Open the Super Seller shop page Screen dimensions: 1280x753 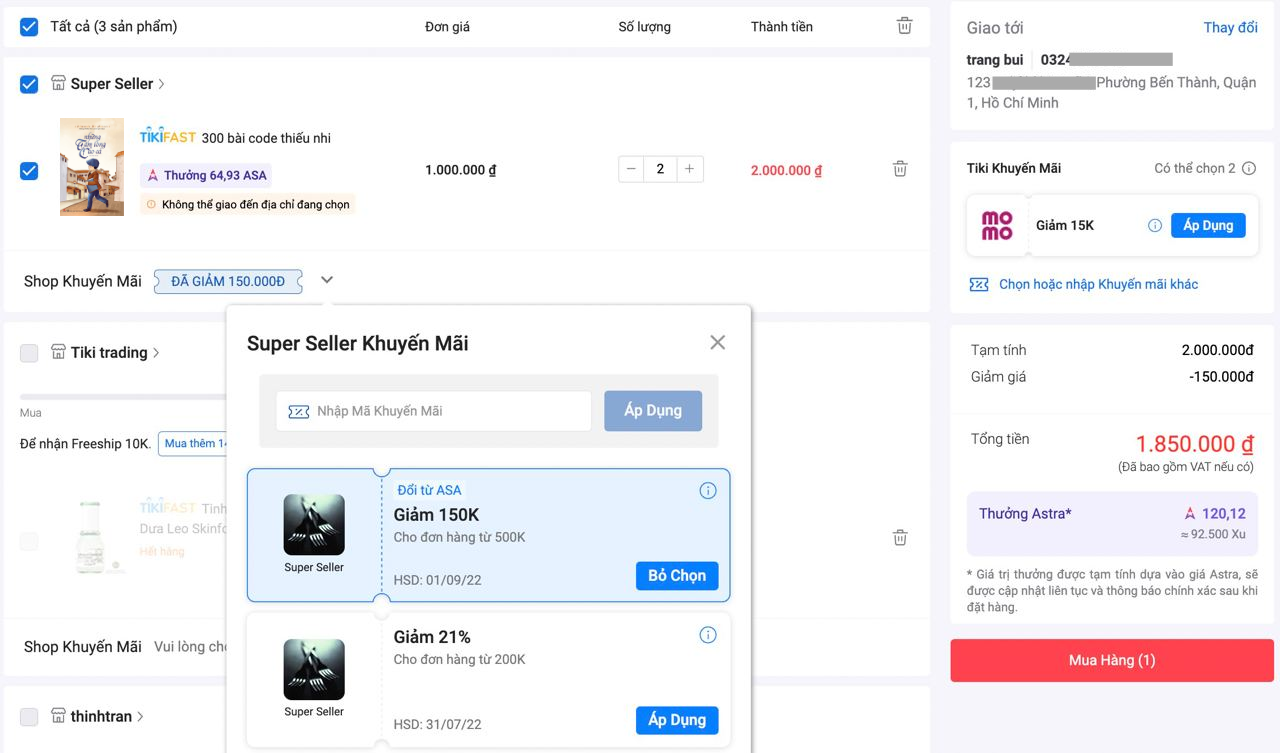[117, 84]
